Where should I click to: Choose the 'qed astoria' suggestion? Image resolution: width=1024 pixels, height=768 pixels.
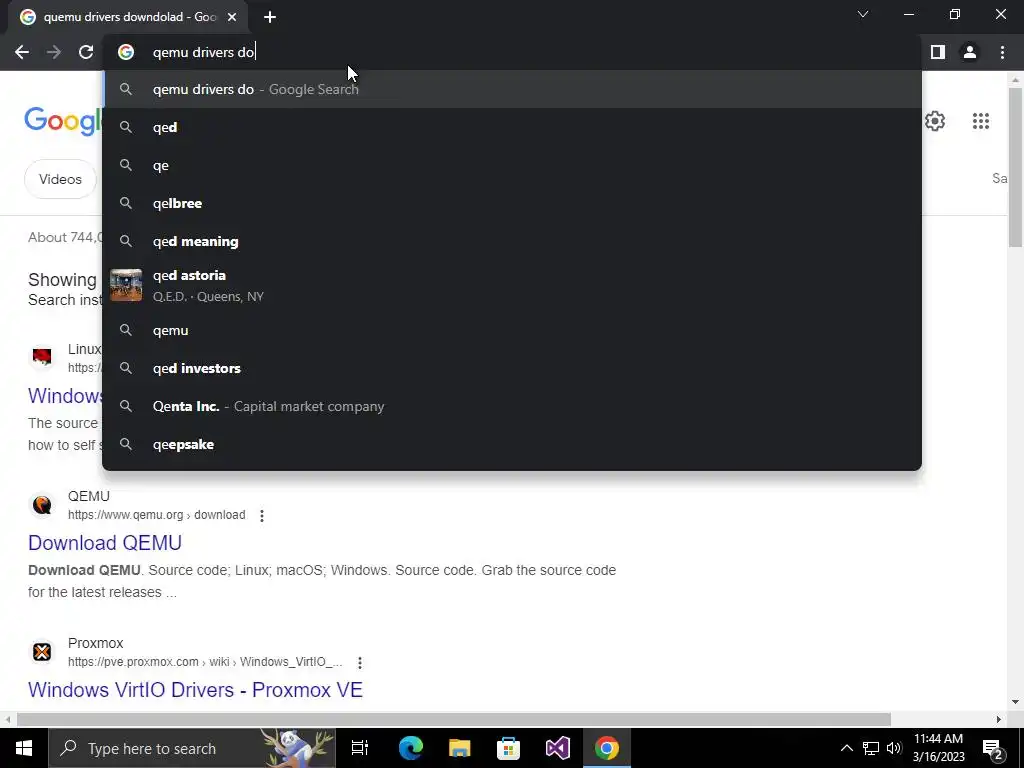pyautogui.click(x=512, y=285)
